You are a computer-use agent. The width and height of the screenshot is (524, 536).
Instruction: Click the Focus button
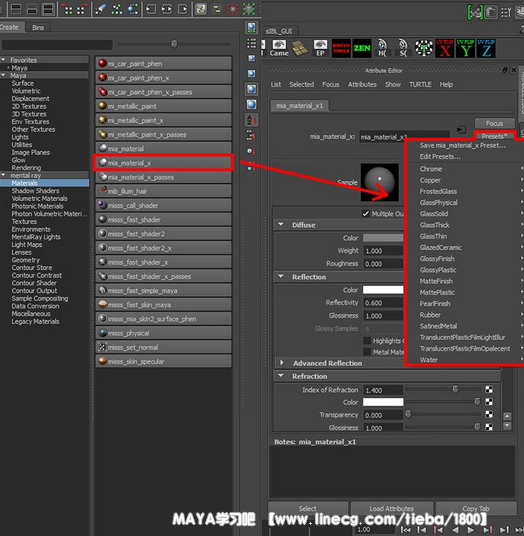point(494,123)
